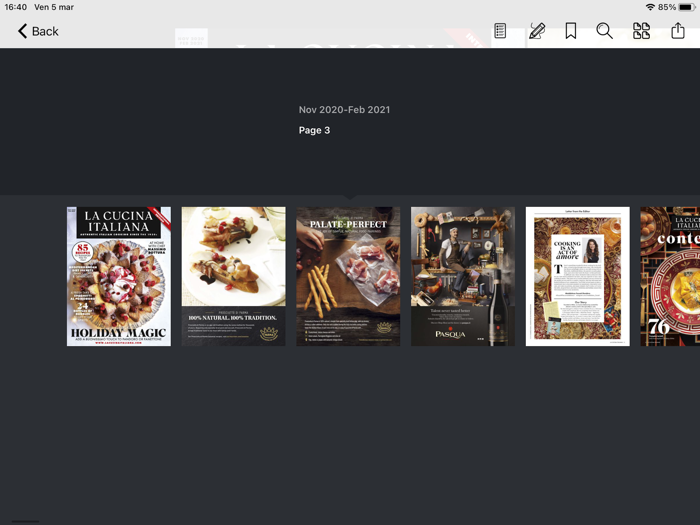Open the '100% Natural, 100% Tradition' page thumbnail

pos(233,276)
